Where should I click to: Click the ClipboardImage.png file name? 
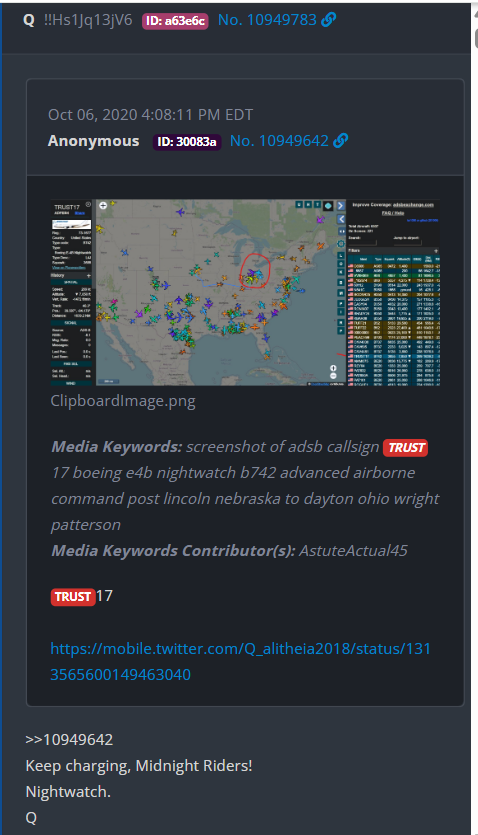(x=123, y=401)
